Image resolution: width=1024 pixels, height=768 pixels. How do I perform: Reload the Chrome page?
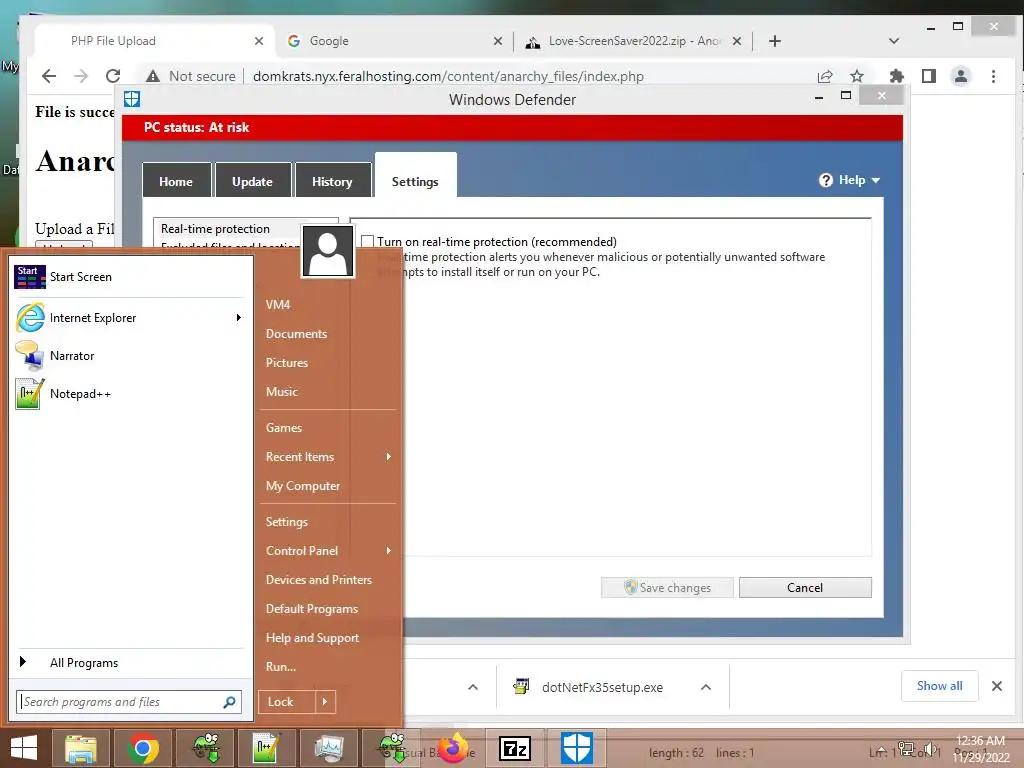113,76
